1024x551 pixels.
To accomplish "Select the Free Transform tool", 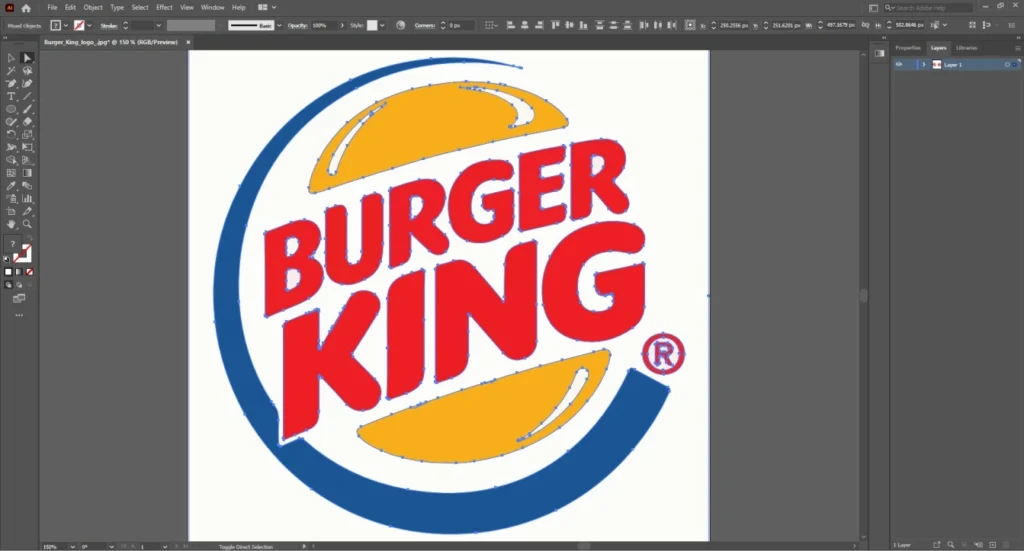I will click(x=27, y=148).
